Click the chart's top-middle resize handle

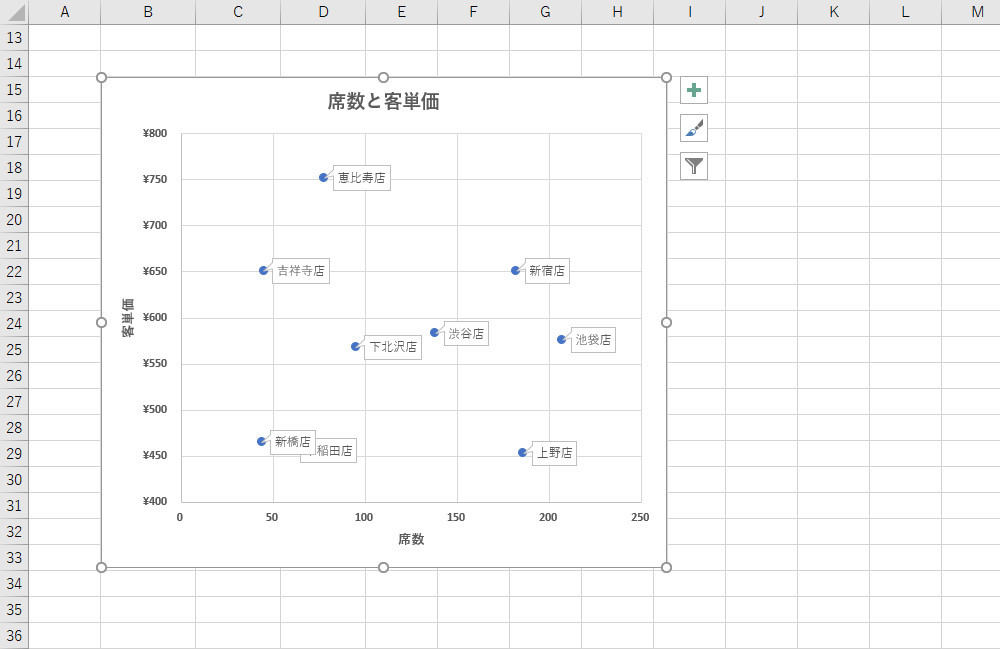383,78
